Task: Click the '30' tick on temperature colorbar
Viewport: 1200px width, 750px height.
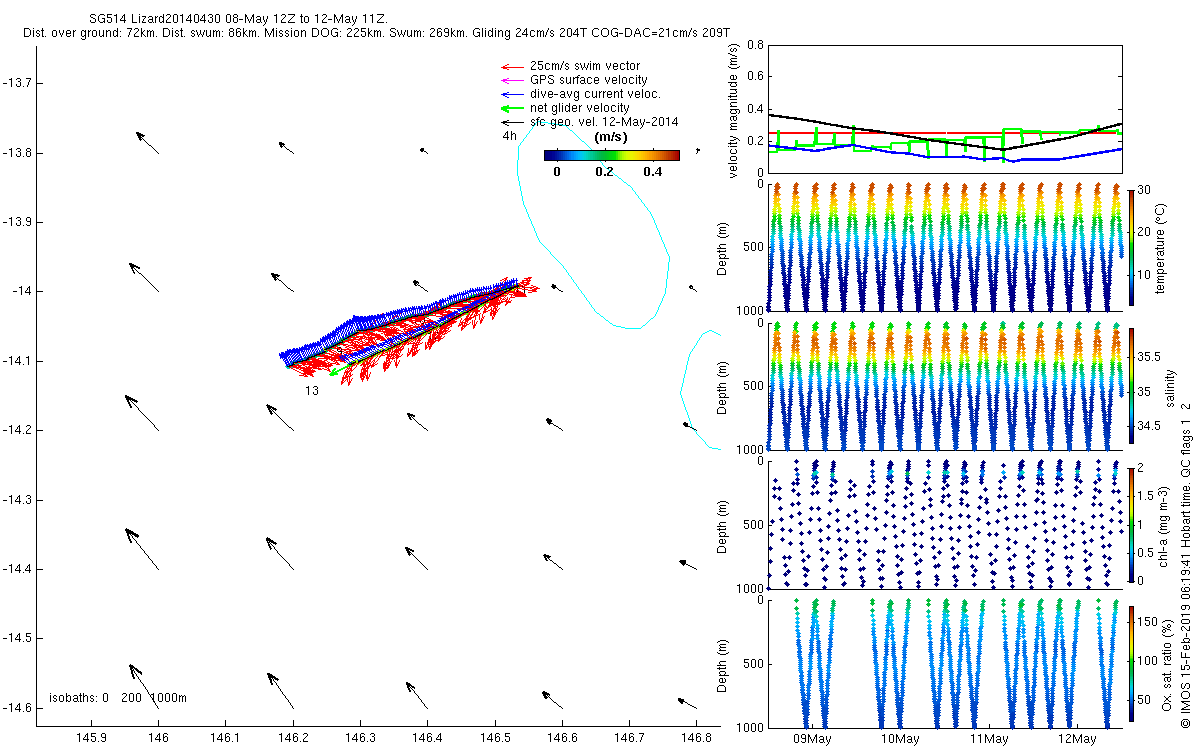Action: [1145, 190]
